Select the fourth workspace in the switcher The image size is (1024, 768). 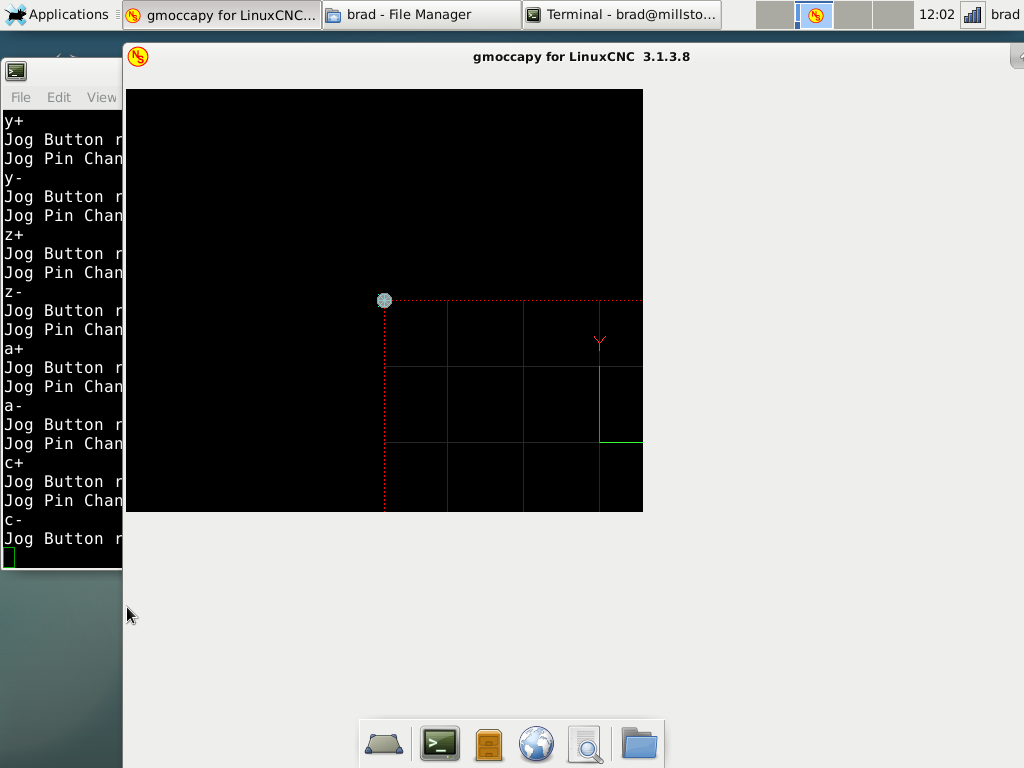(x=893, y=15)
